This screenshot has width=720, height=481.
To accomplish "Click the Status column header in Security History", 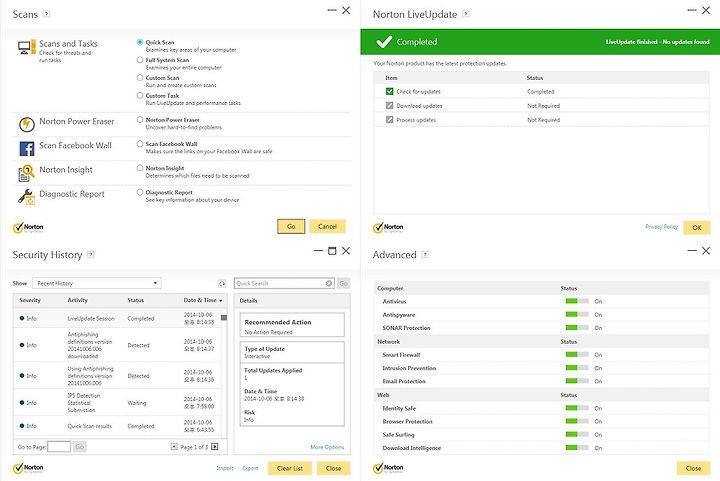I will point(135,300).
